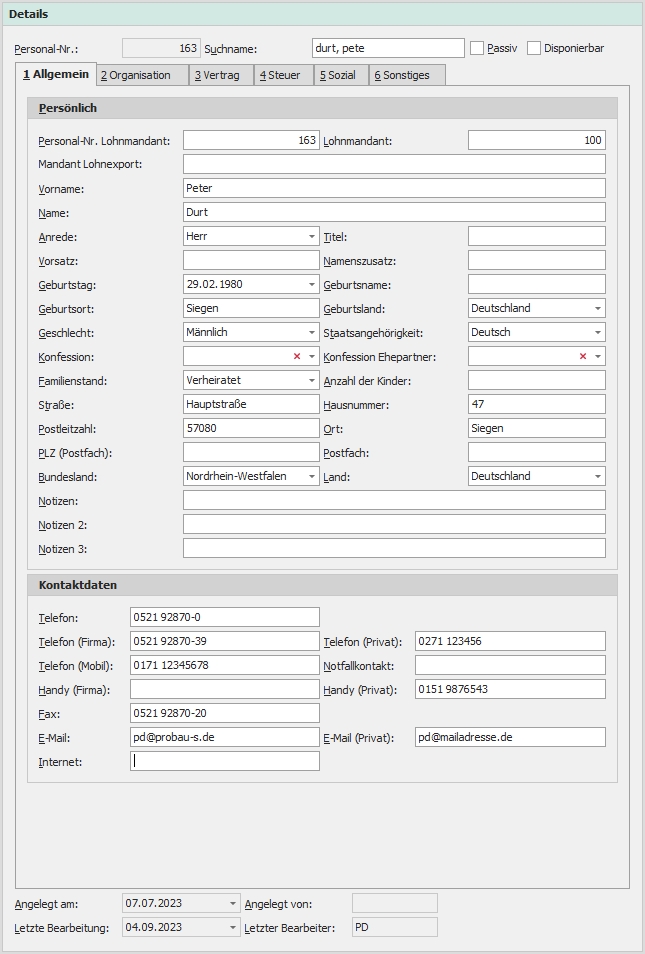Clear Konfession Ehepartner using red X
This screenshot has width=645, height=954.
[x=583, y=356]
